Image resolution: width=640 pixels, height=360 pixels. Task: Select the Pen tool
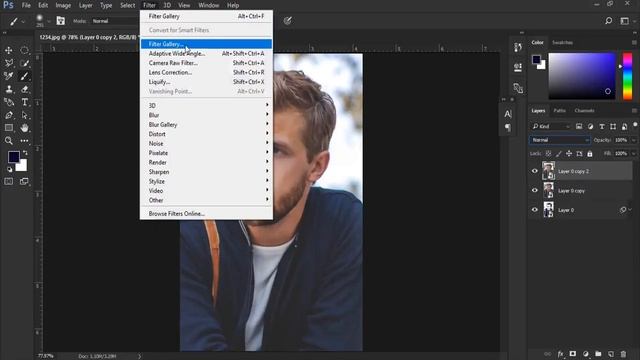click(x=9, y=115)
